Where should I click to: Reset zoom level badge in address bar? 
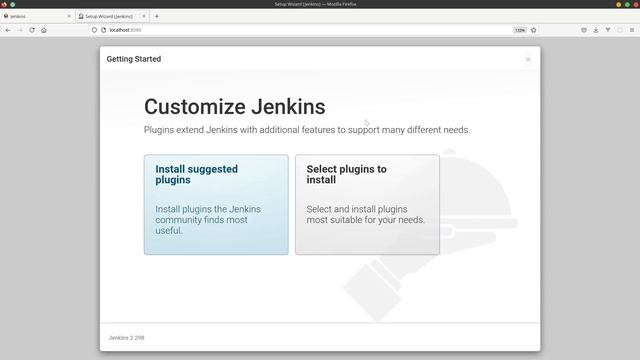520,30
